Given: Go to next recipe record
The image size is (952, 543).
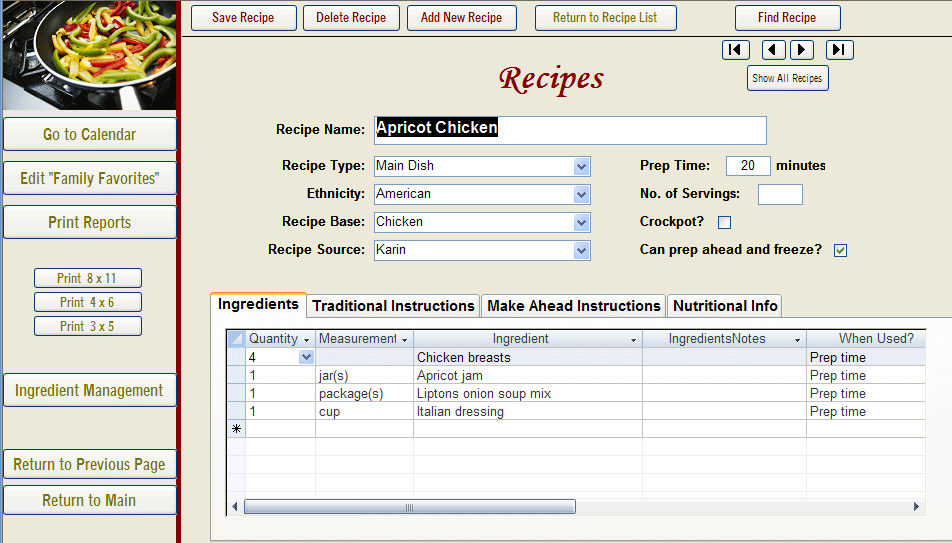Looking at the screenshot, I should pyautogui.click(x=801, y=50).
